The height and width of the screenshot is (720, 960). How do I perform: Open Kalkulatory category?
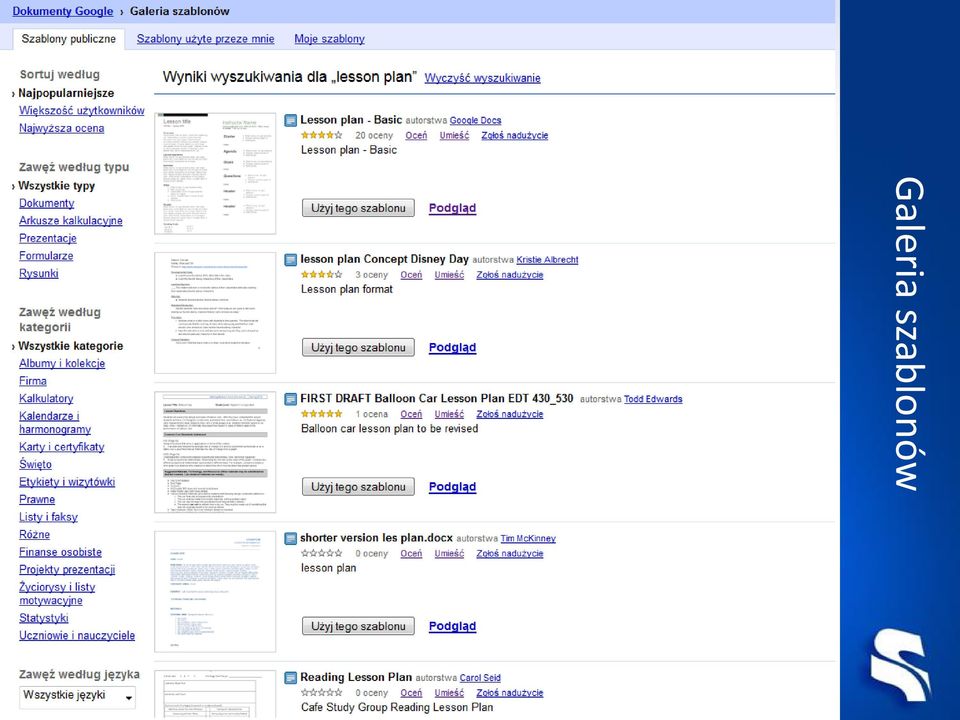[46, 399]
